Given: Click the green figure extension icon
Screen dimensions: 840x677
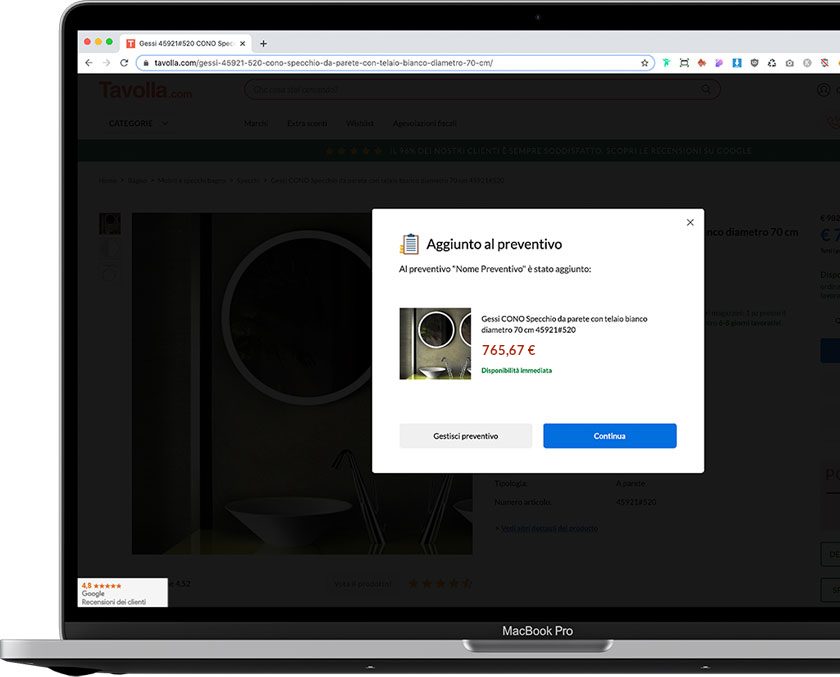Looking at the screenshot, I should point(666,63).
